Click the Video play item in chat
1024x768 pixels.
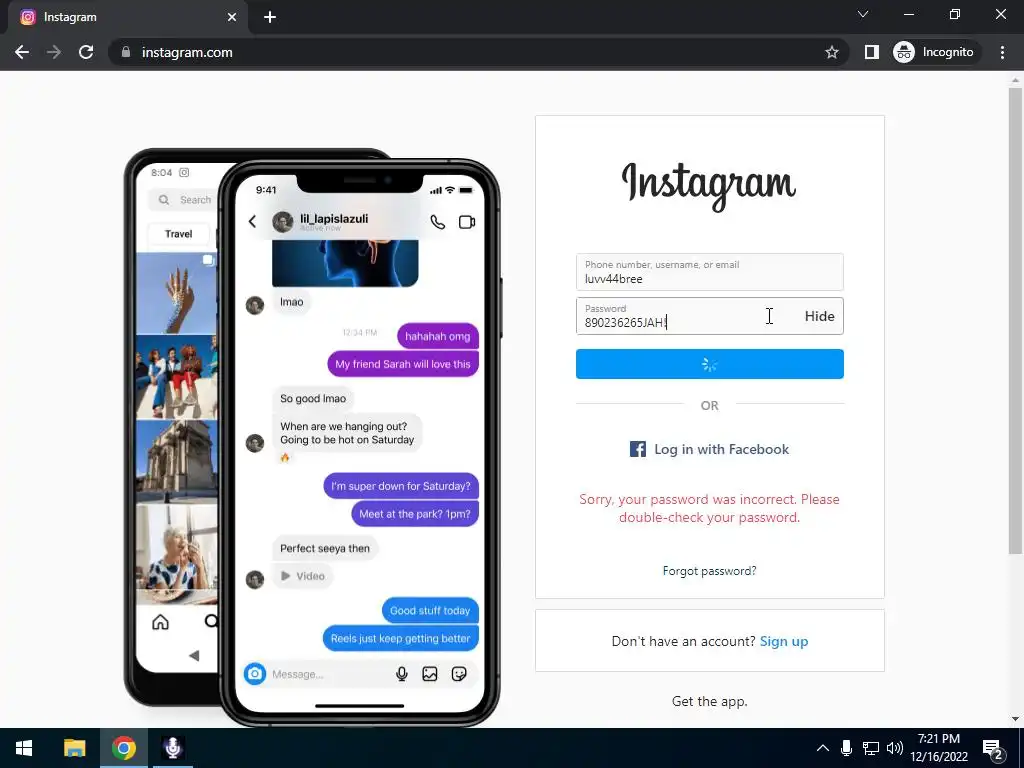coord(302,576)
